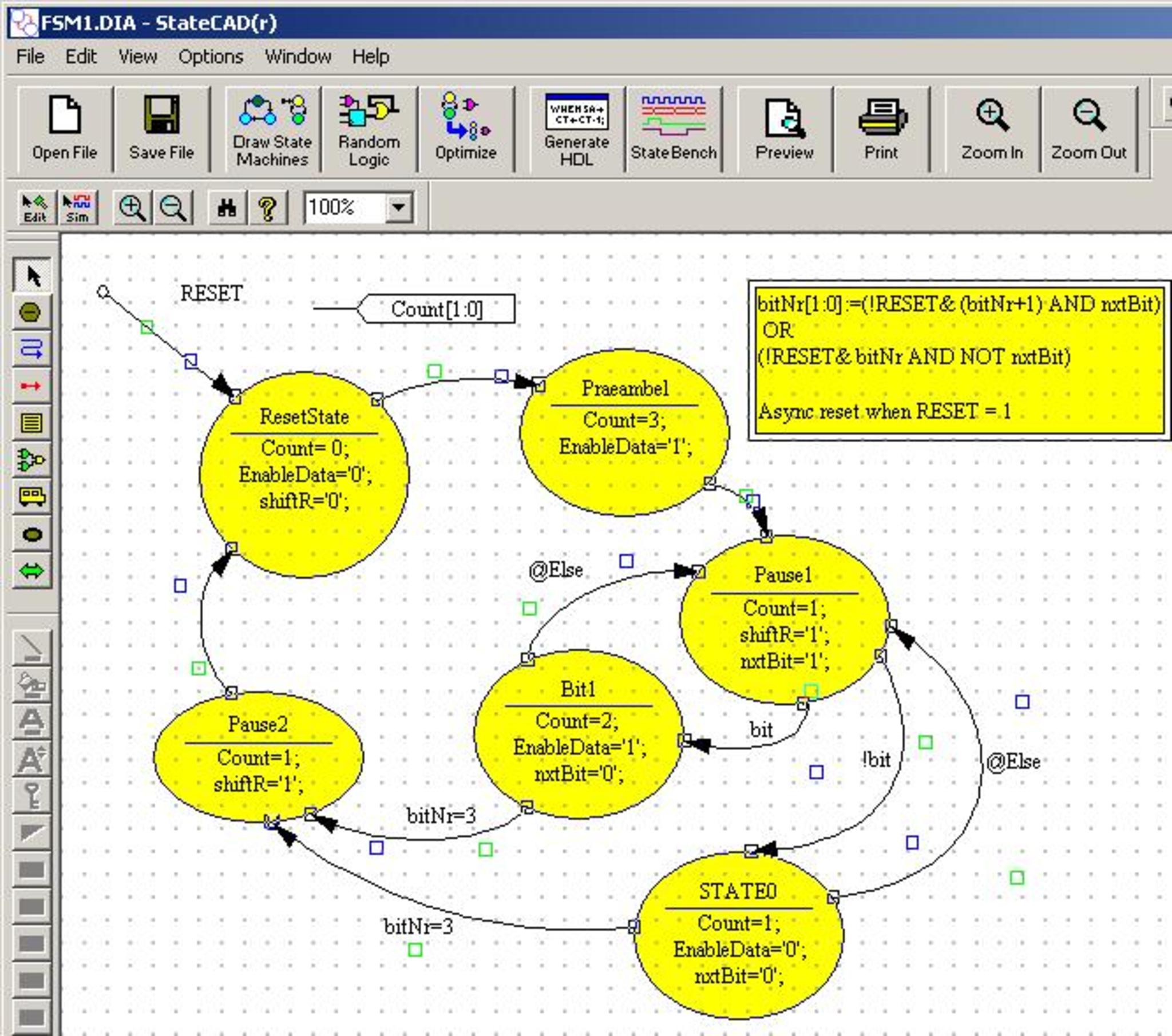Image resolution: width=1172 pixels, height=1036 pixels.
Task: Click the binoculars find icon
Action: 227,208
